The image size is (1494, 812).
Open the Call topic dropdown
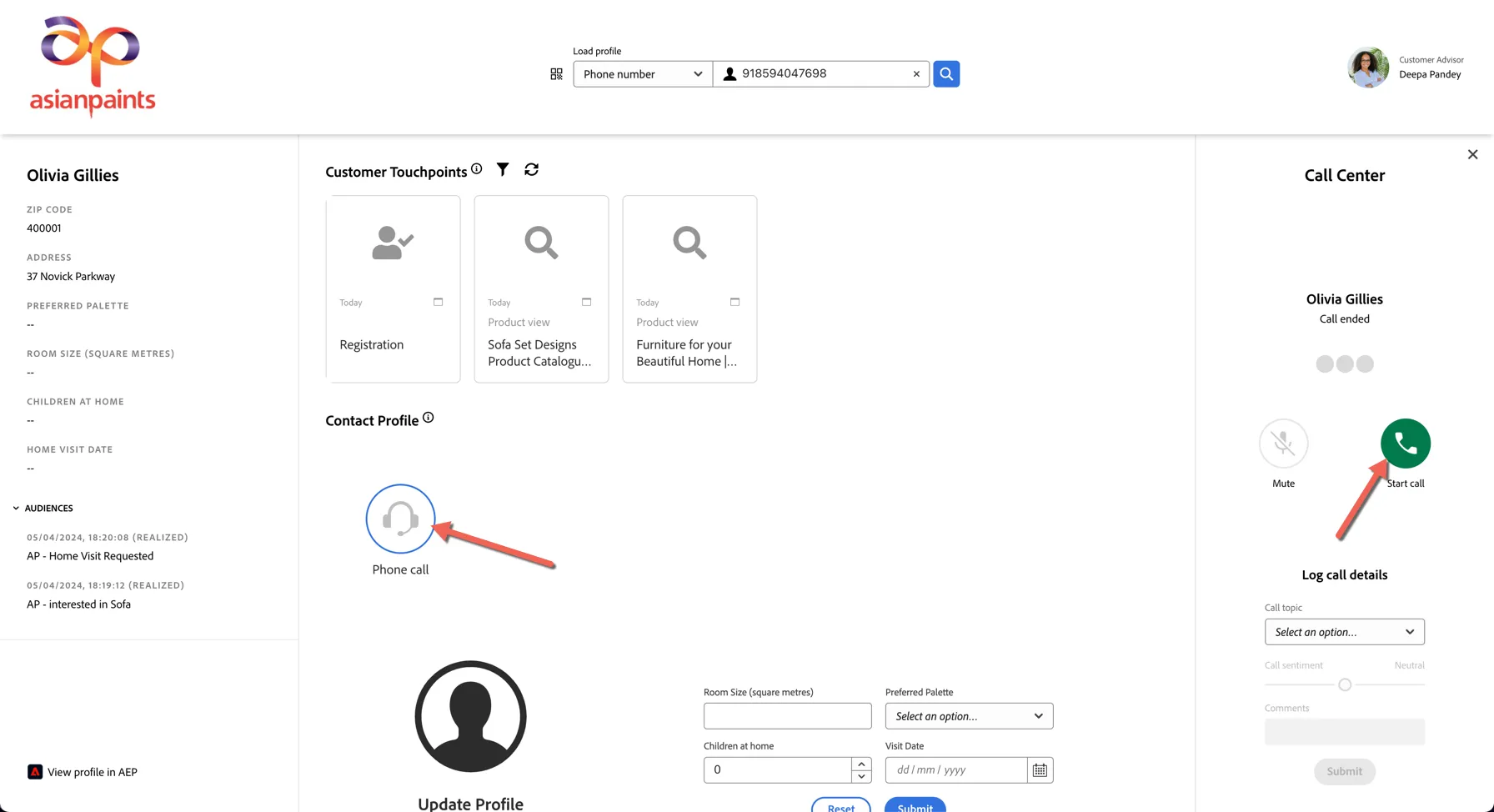(x=1344, y=632)
